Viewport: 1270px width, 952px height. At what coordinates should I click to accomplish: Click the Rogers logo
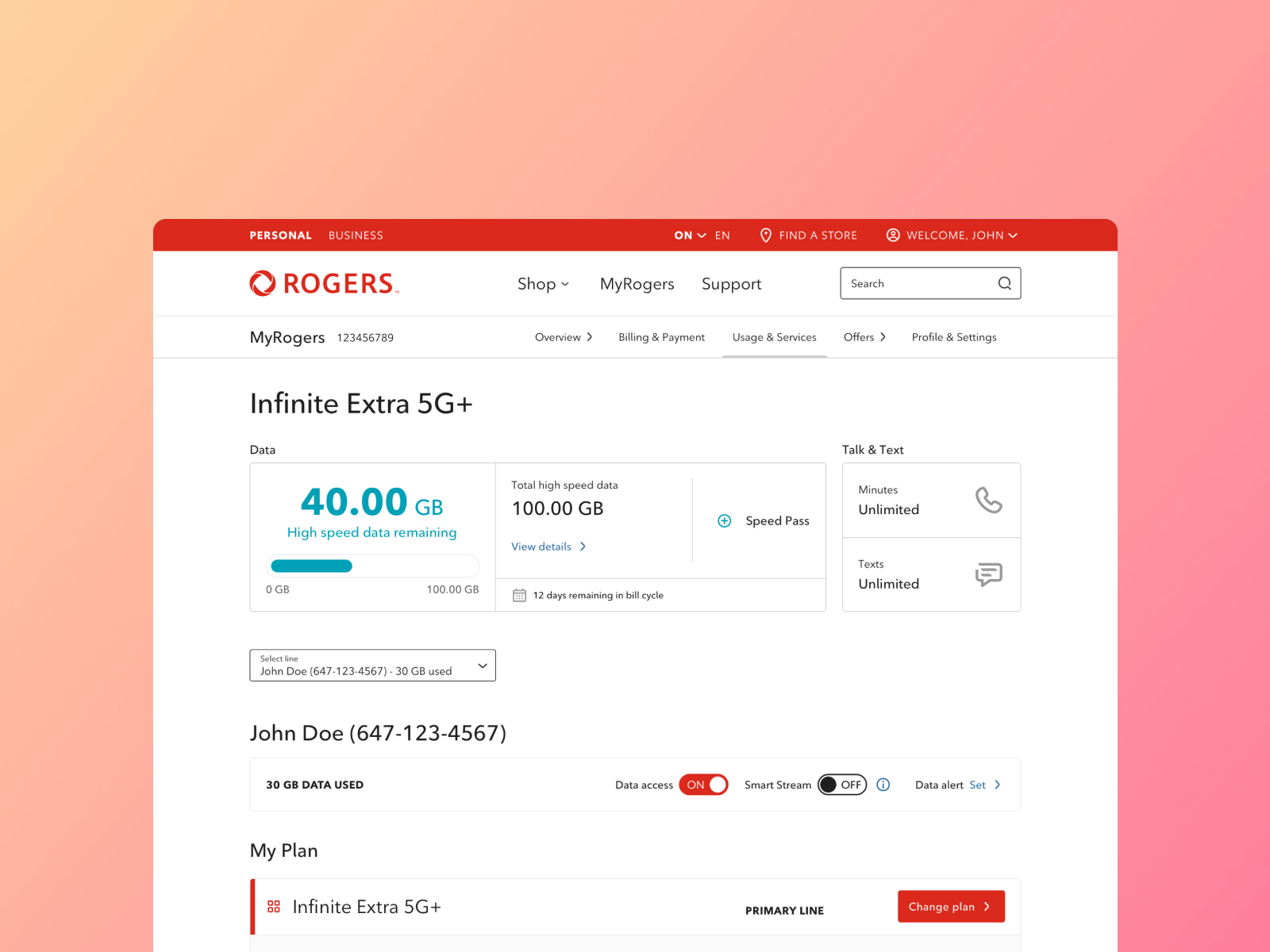(x=324, y=283)
